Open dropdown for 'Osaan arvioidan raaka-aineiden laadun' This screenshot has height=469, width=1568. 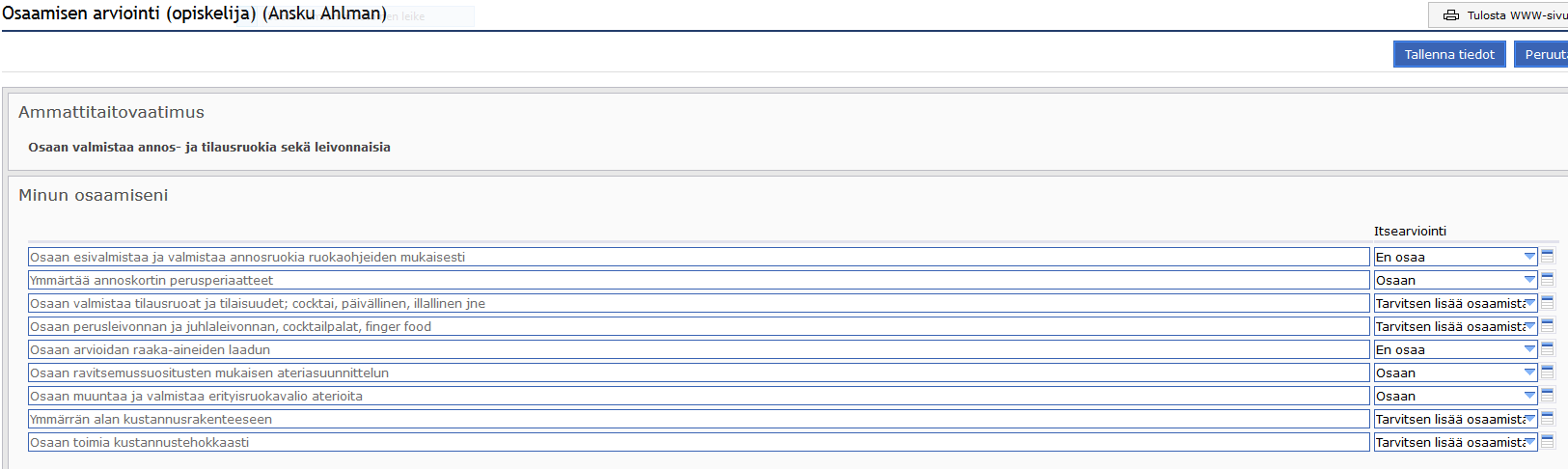1455,349
